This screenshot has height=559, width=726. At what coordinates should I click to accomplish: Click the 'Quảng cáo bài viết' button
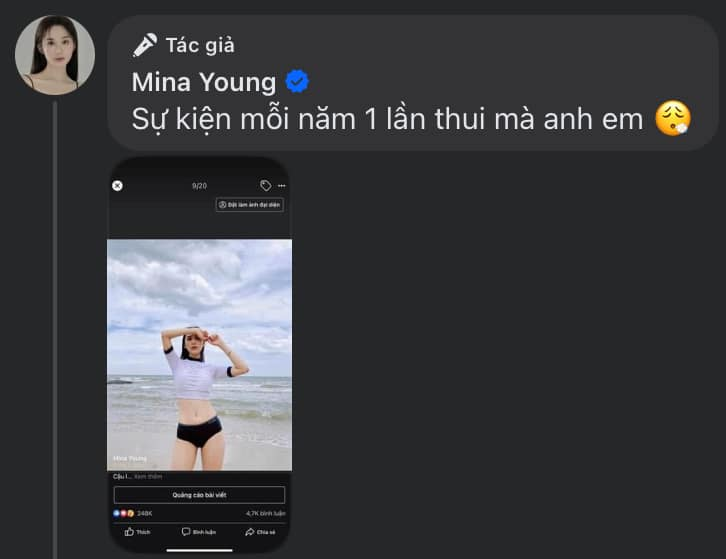(x=199, y=494)
